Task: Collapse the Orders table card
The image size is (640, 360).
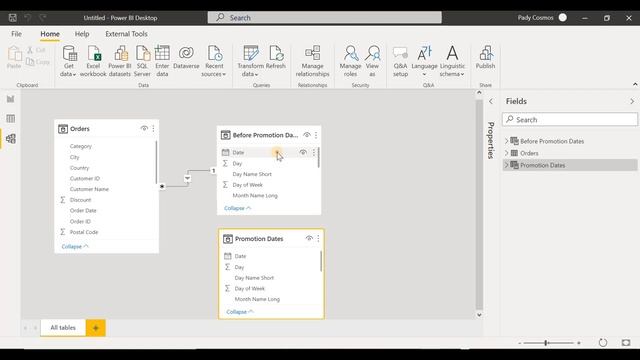Action: click(75, 247)
